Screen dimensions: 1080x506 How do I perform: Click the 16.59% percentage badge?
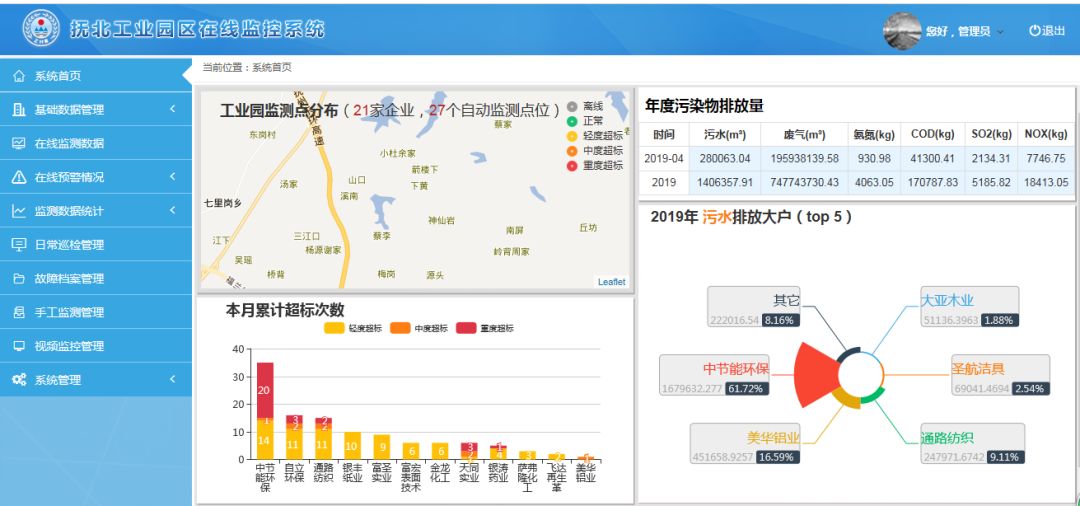778,457
